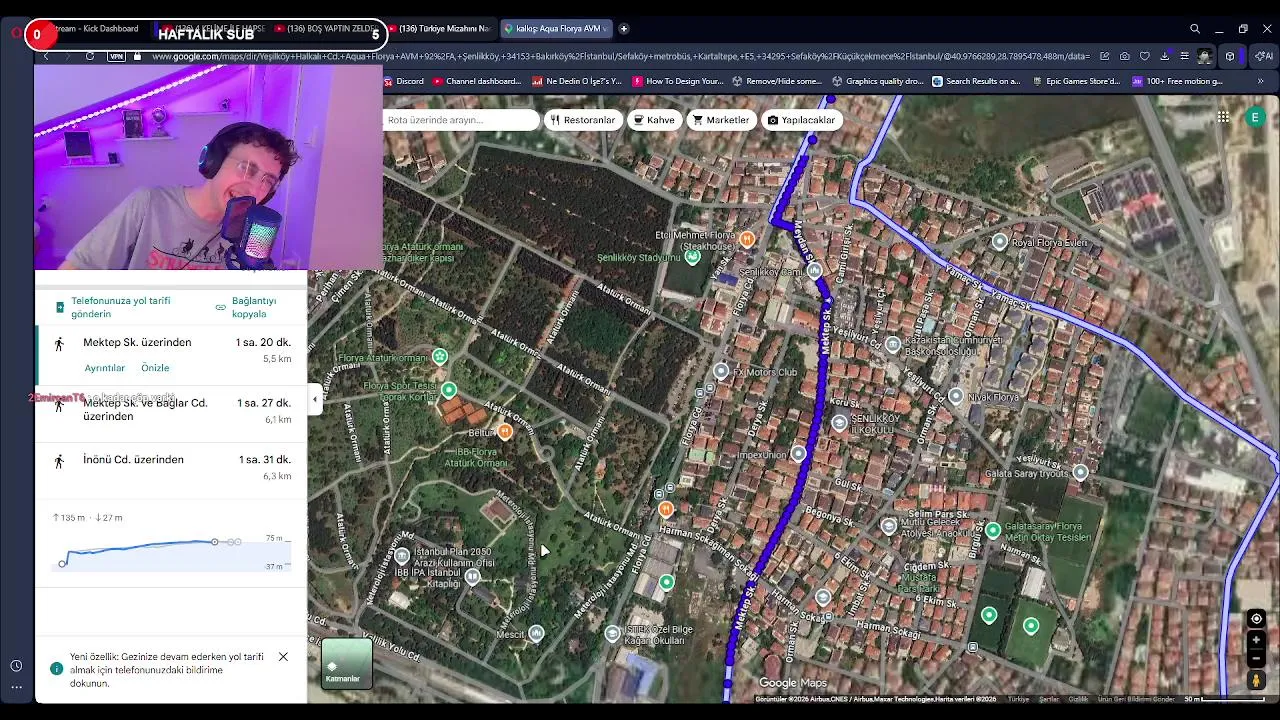The height and width of the screenshot is (720, 1280).
Task: Switch to the BOŞ YAPTIN ZELDE tab
Action: point(325,29)
